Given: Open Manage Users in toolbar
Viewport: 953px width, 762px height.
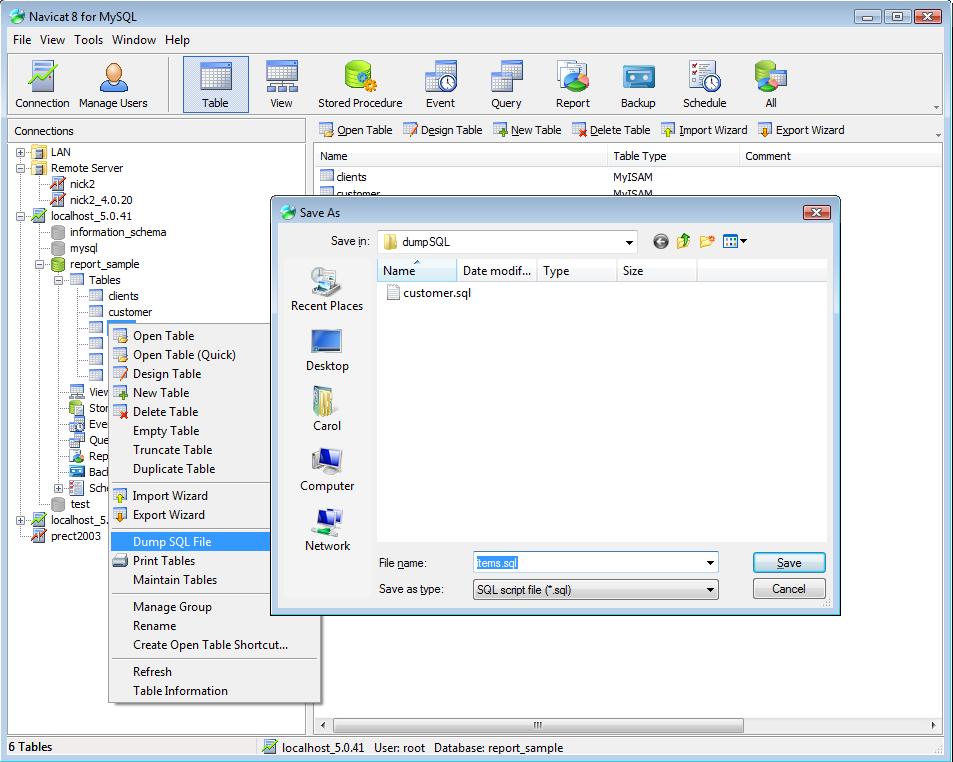Looking at the screenshot, I should [x=113, y=84].
